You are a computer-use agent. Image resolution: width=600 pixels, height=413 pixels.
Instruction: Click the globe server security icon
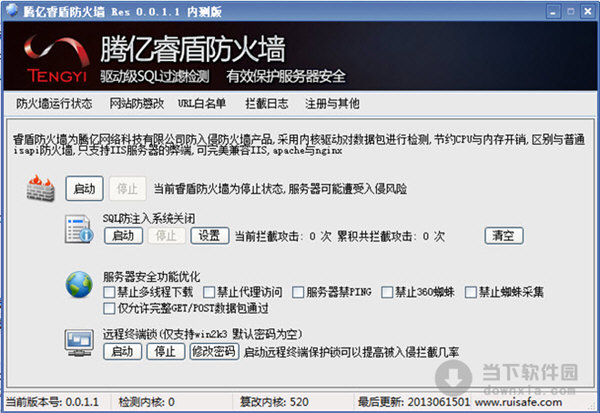click(x=79, y=284)
